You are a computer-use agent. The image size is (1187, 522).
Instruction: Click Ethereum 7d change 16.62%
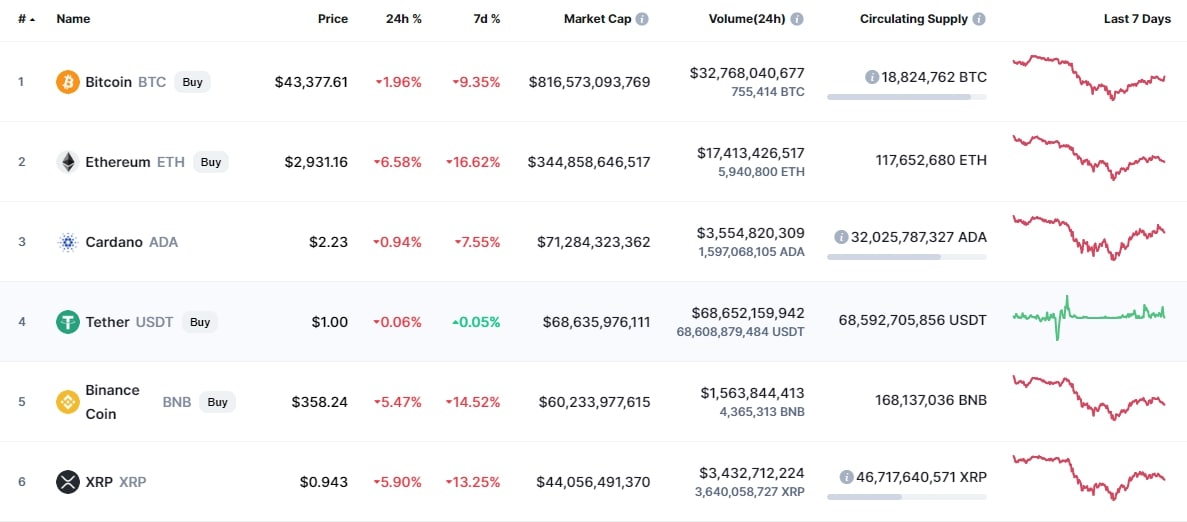tap(473, 162)
